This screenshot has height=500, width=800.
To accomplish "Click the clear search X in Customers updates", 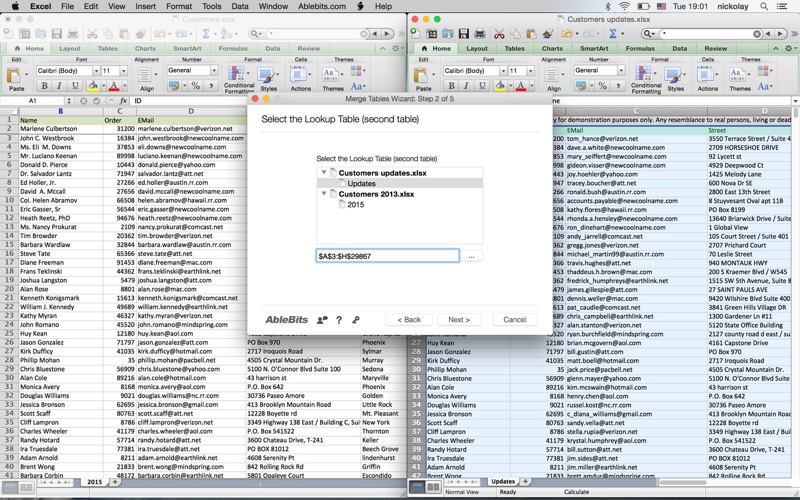I will 757,34.
